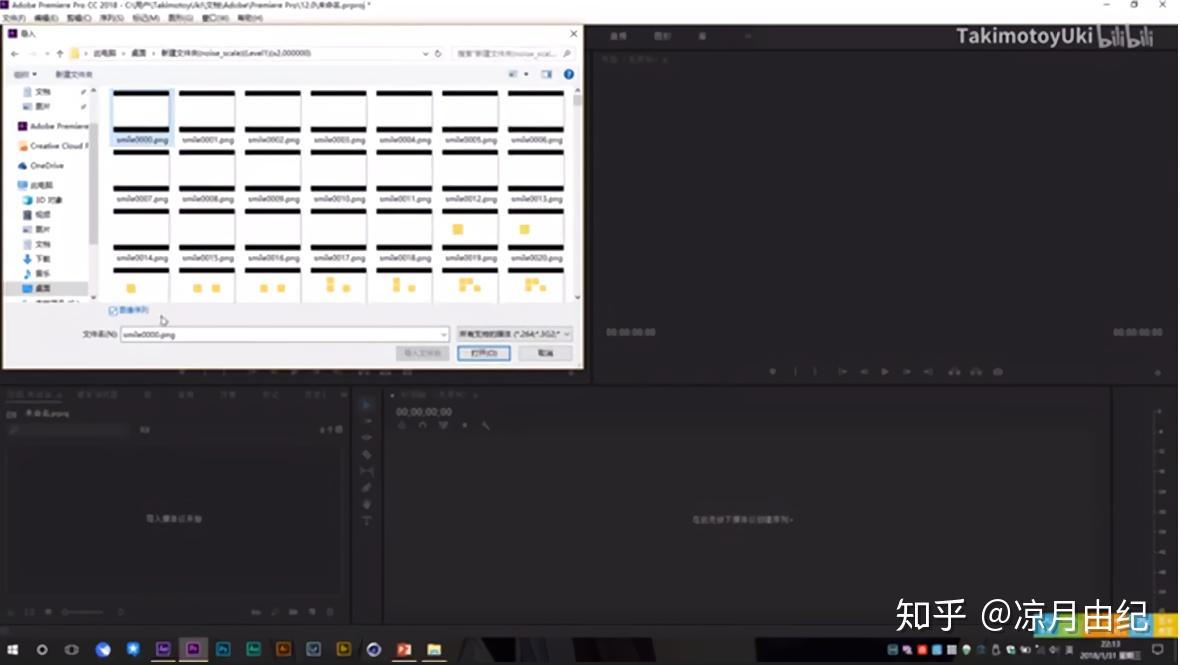
Task: Click Play in the Program monitor
Action: [885, 372]
